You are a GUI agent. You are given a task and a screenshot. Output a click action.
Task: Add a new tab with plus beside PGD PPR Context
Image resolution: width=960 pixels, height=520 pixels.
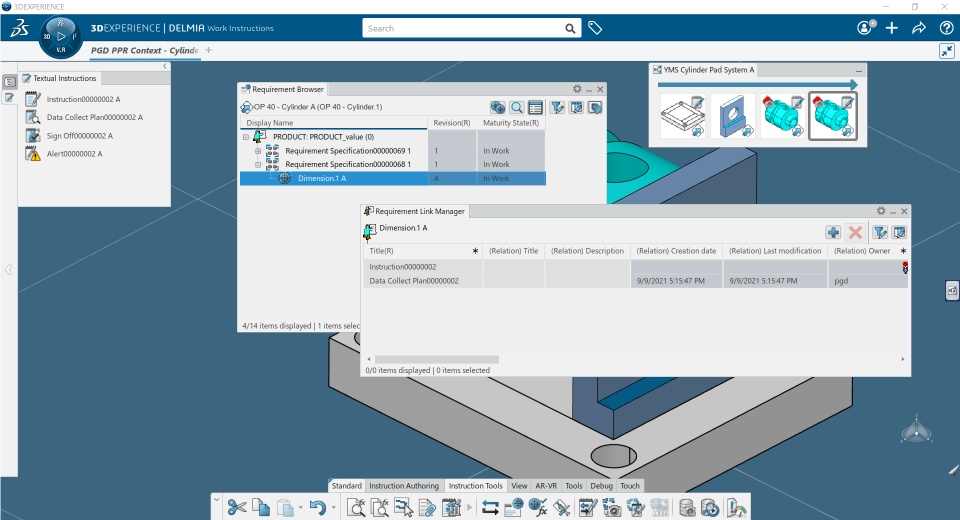point(209,50)
